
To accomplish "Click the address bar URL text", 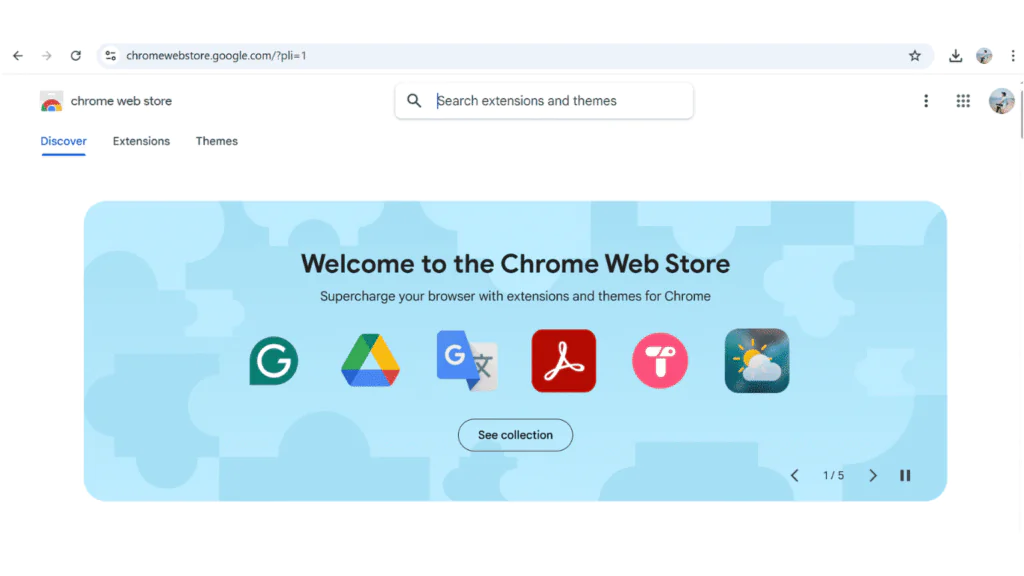I will [x=216, y=56].
